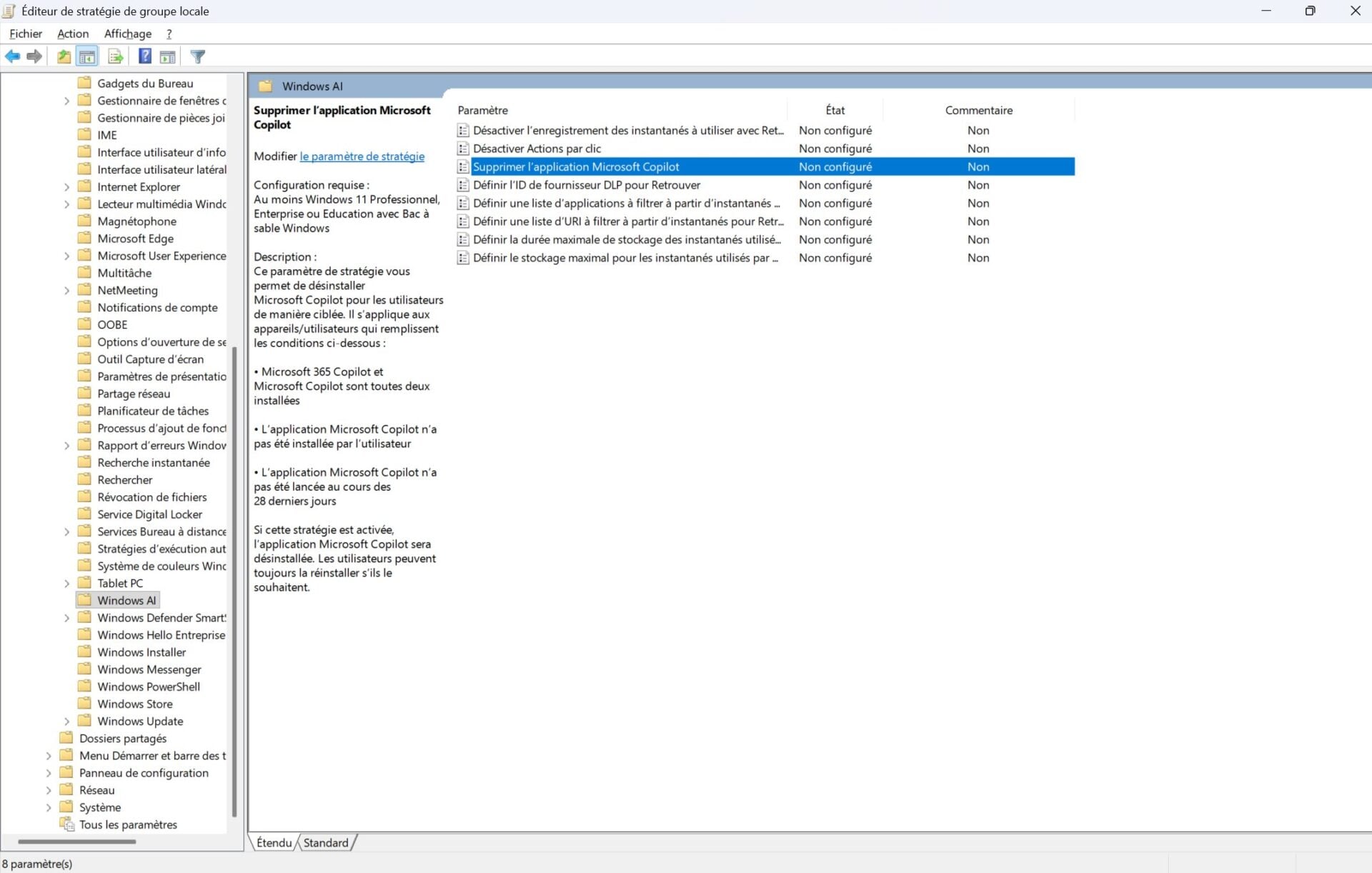Select Recherche instantanée tree item
The image size is (1372, 873).
point(154,463)
